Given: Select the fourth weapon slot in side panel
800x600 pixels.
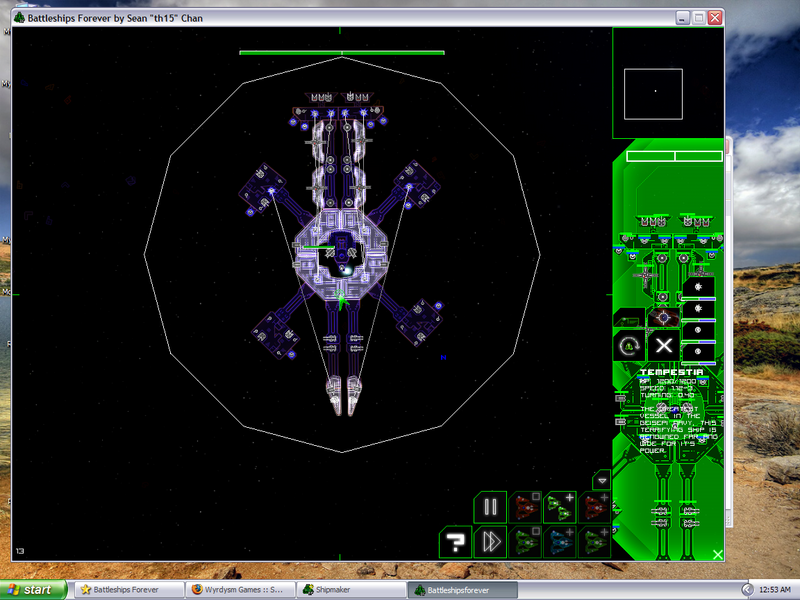Looking at the screenshot, I should 698,353.
